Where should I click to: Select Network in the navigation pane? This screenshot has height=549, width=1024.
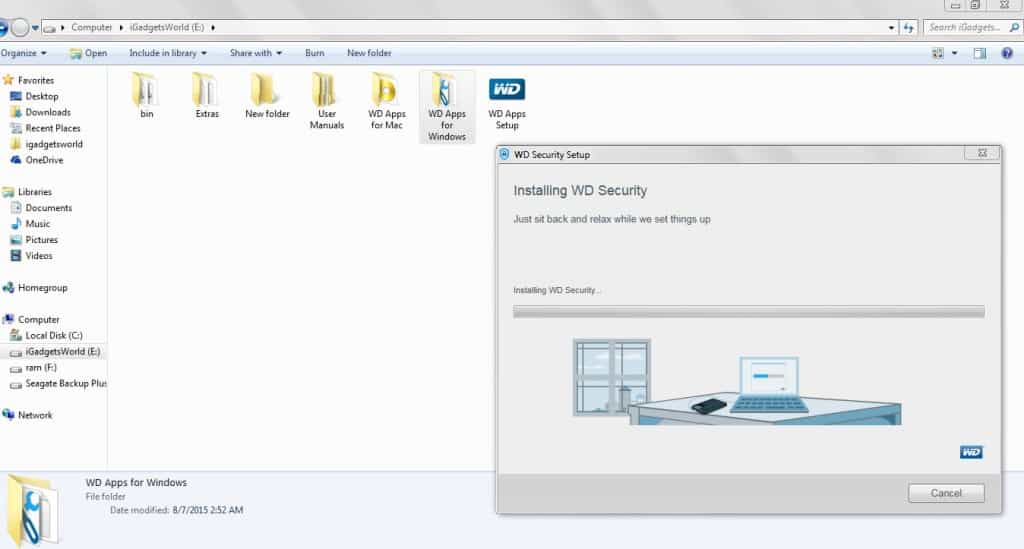(x=35, y=415)
